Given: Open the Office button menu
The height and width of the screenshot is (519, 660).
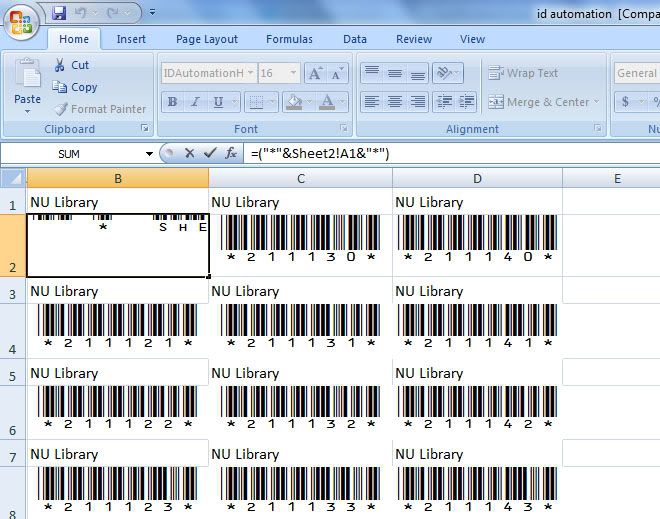Looking at the screenshot, I should point(20,22).
